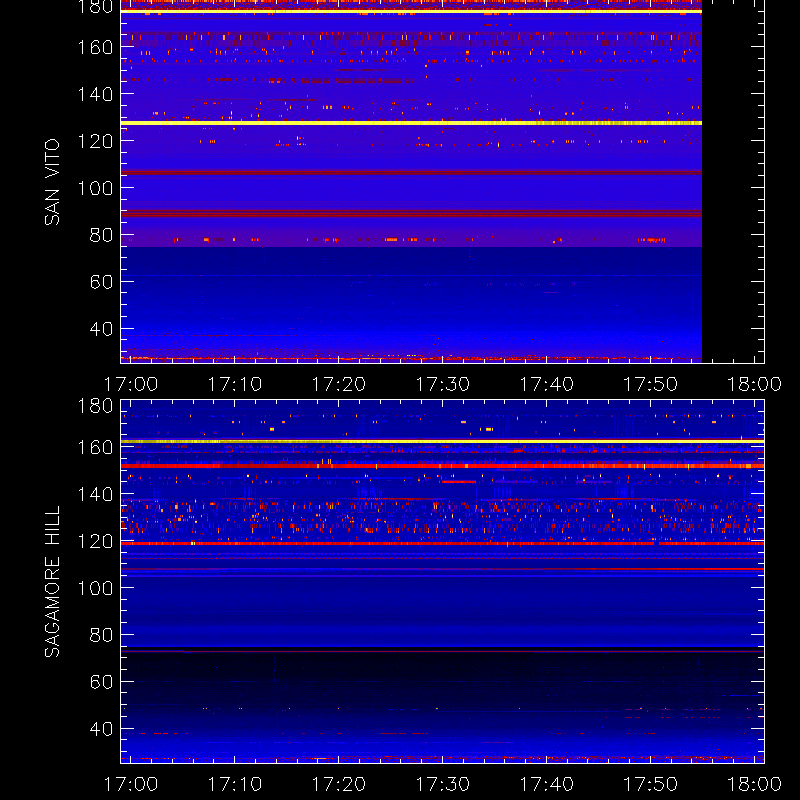Pick Sagamore Hill plot's 120 frequency label

tap(95, 541)
